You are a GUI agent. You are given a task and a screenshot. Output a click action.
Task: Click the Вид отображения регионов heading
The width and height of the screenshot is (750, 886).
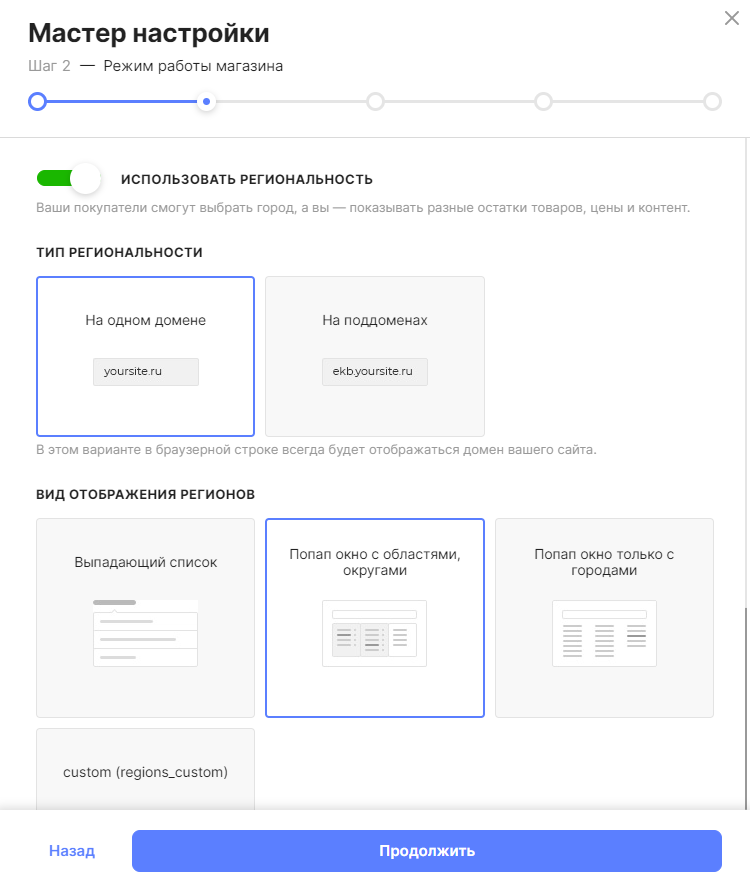pos(146,494)
